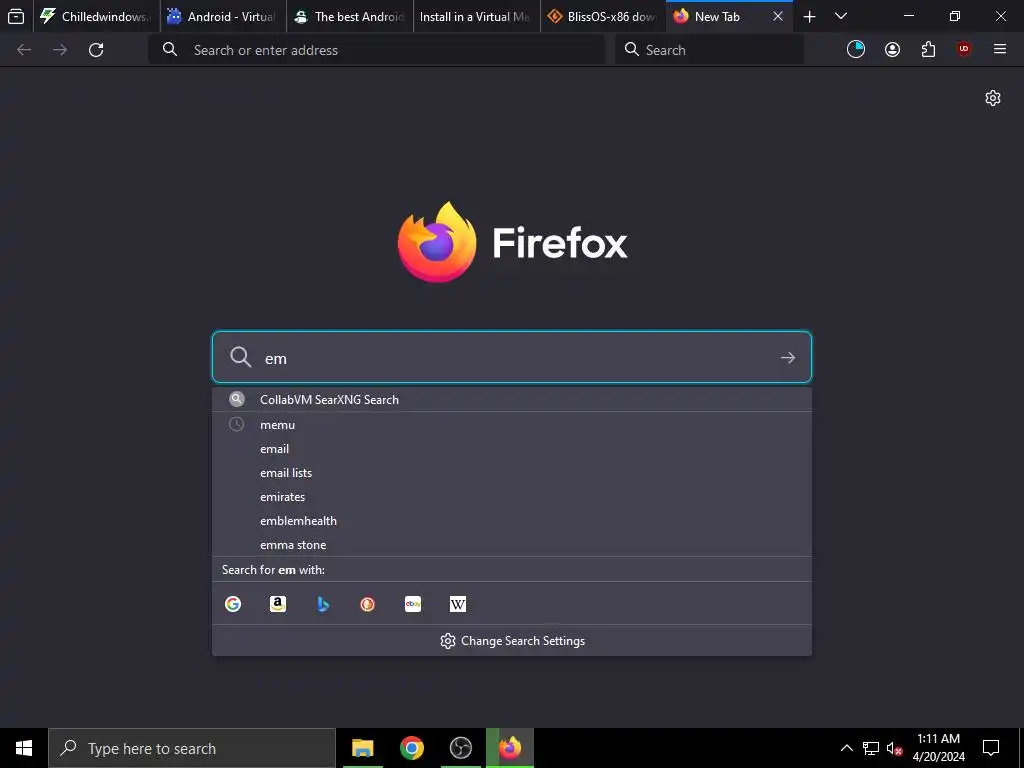
Task: Submit search with the go arrow
Action: tap(788, 357)
